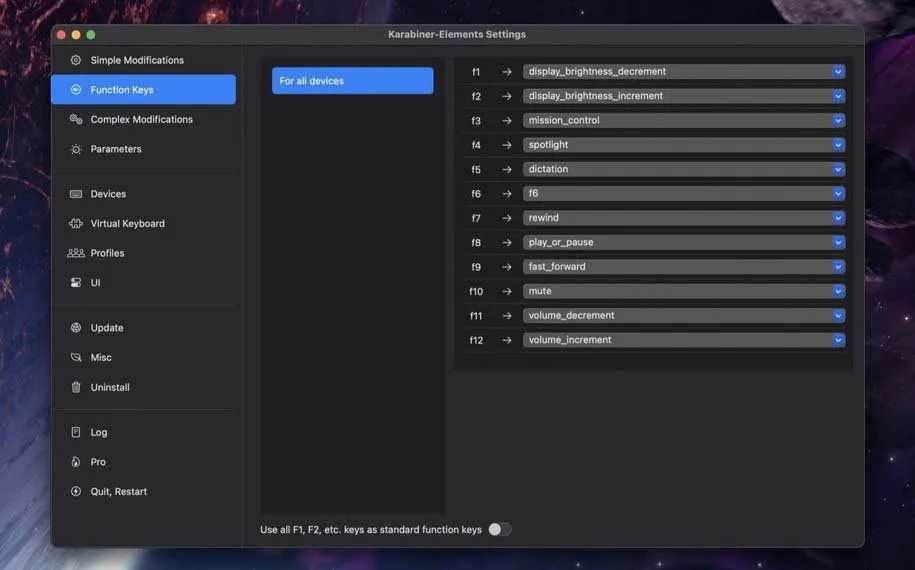Select the Parameters sun-shaped icon

click(76, 149)
